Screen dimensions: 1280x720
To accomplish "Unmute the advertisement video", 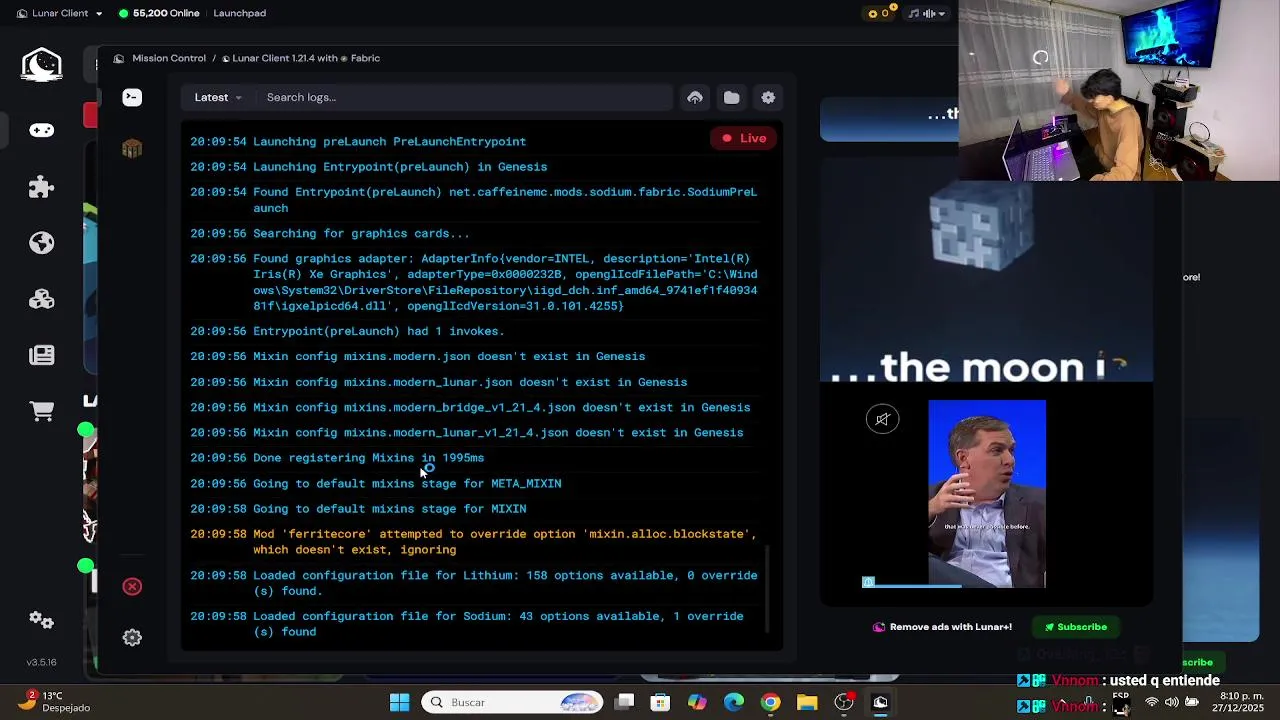I will (882, 419).
